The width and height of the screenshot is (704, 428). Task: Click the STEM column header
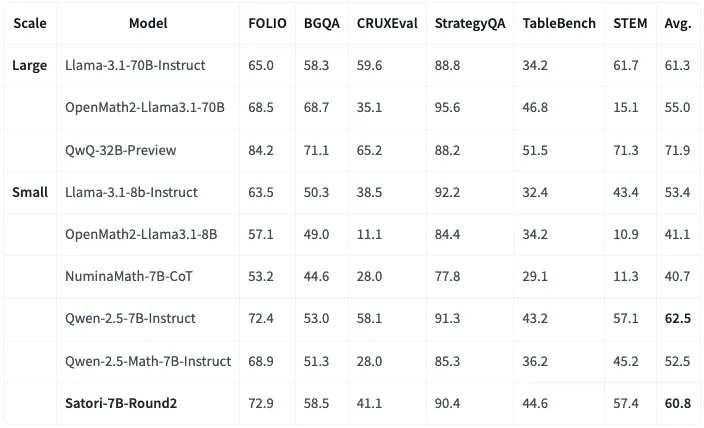pos(629,23)
